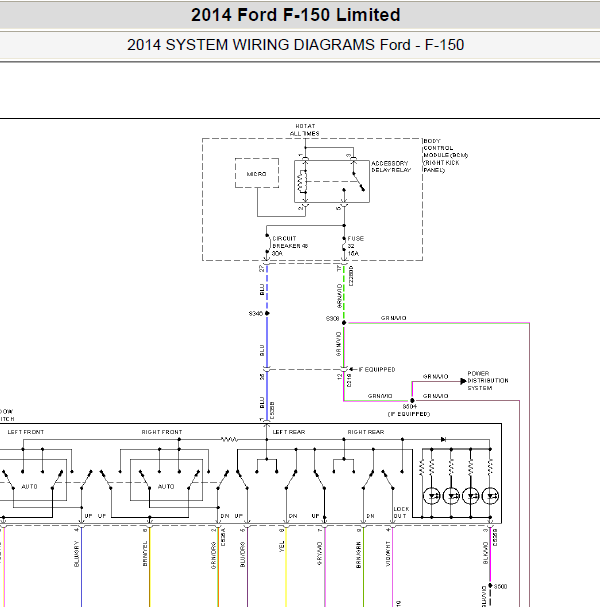Click the 'ACCESSORY DELAY RELAY' label
The image size is (600, 607).
391,166
